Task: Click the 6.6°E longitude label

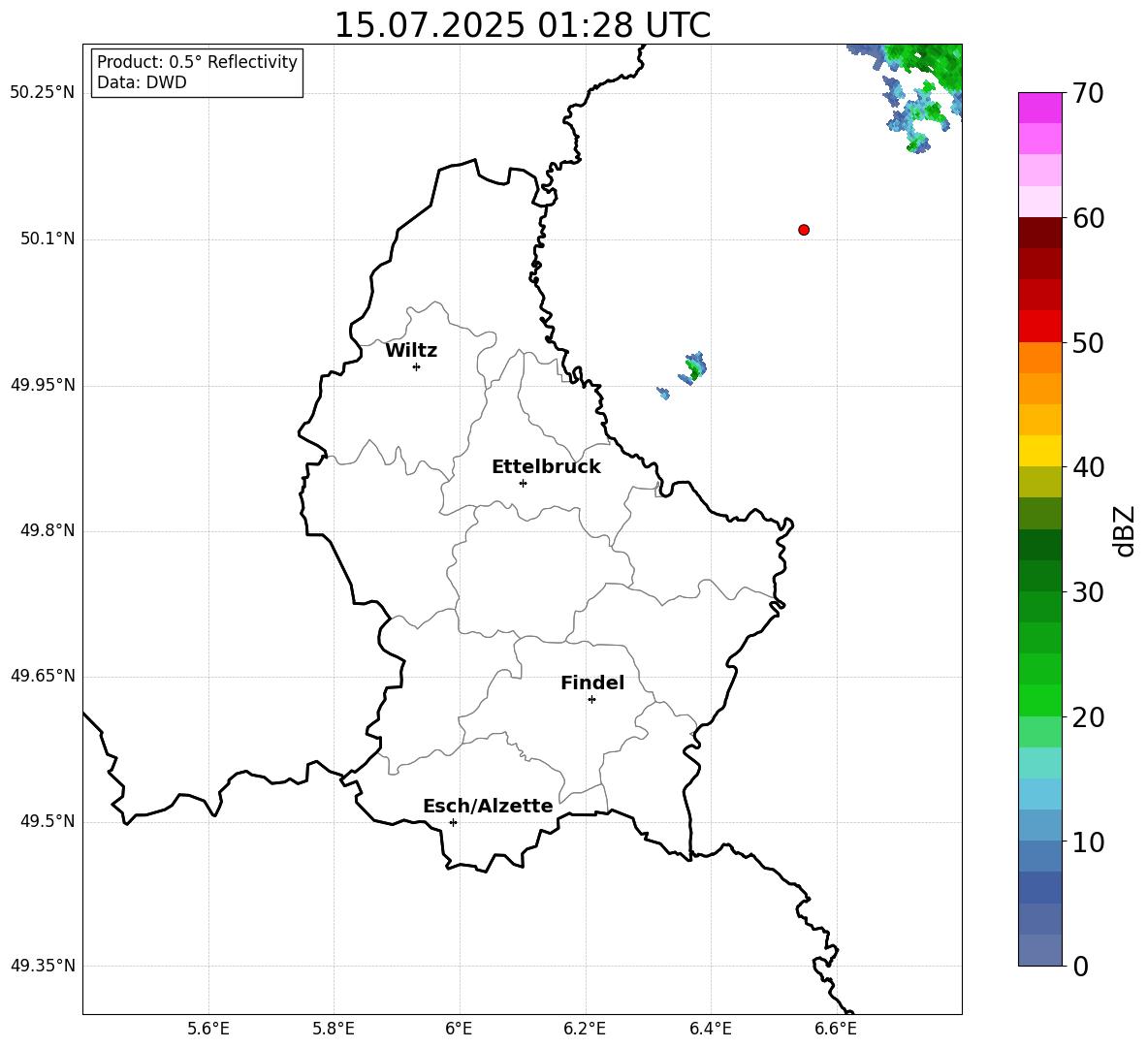Action: point(836,1029)
